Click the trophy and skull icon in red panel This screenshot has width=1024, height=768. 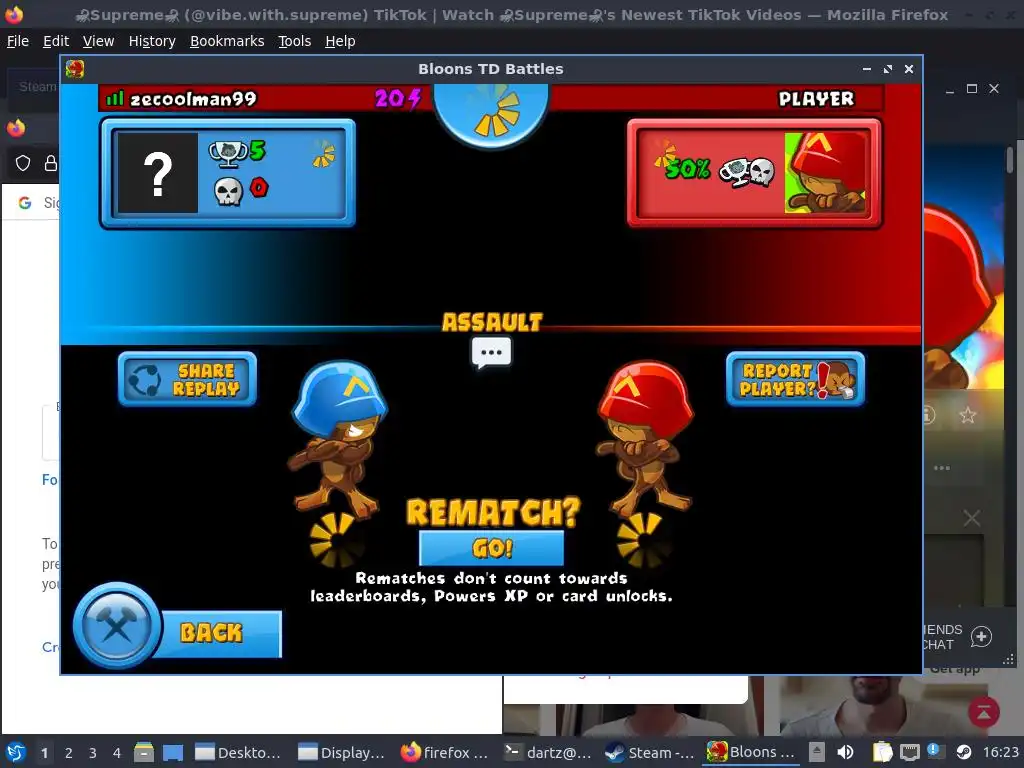pyautogui.click(x=746, y=172)
